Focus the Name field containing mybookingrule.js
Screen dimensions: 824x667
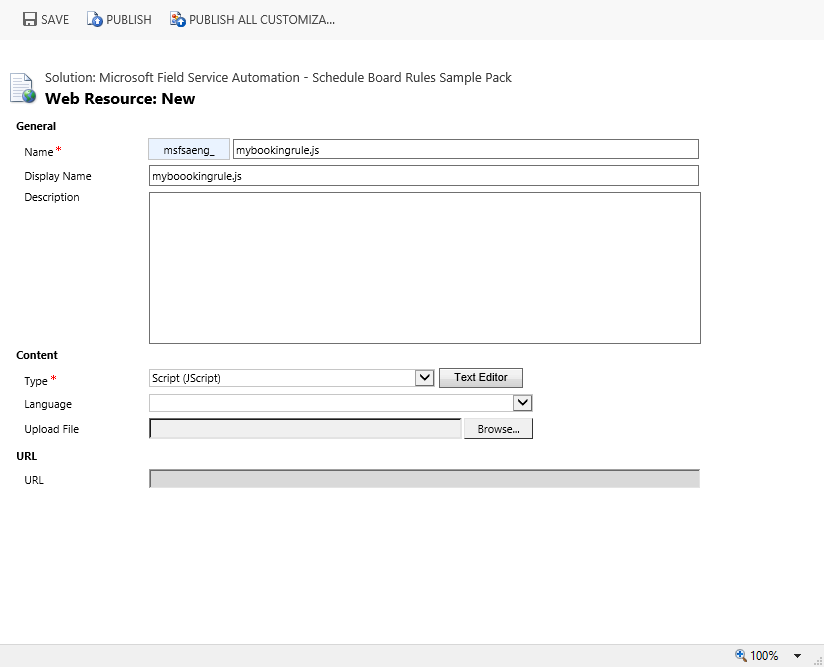tap(466, 149)
